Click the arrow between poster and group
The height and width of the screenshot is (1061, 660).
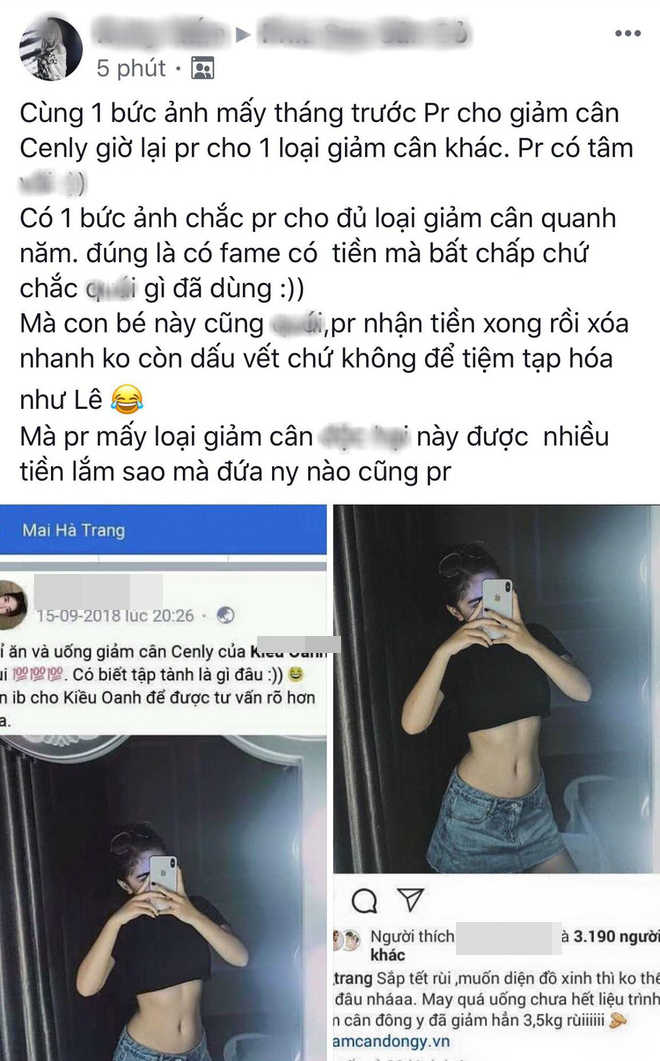(244, 35)
